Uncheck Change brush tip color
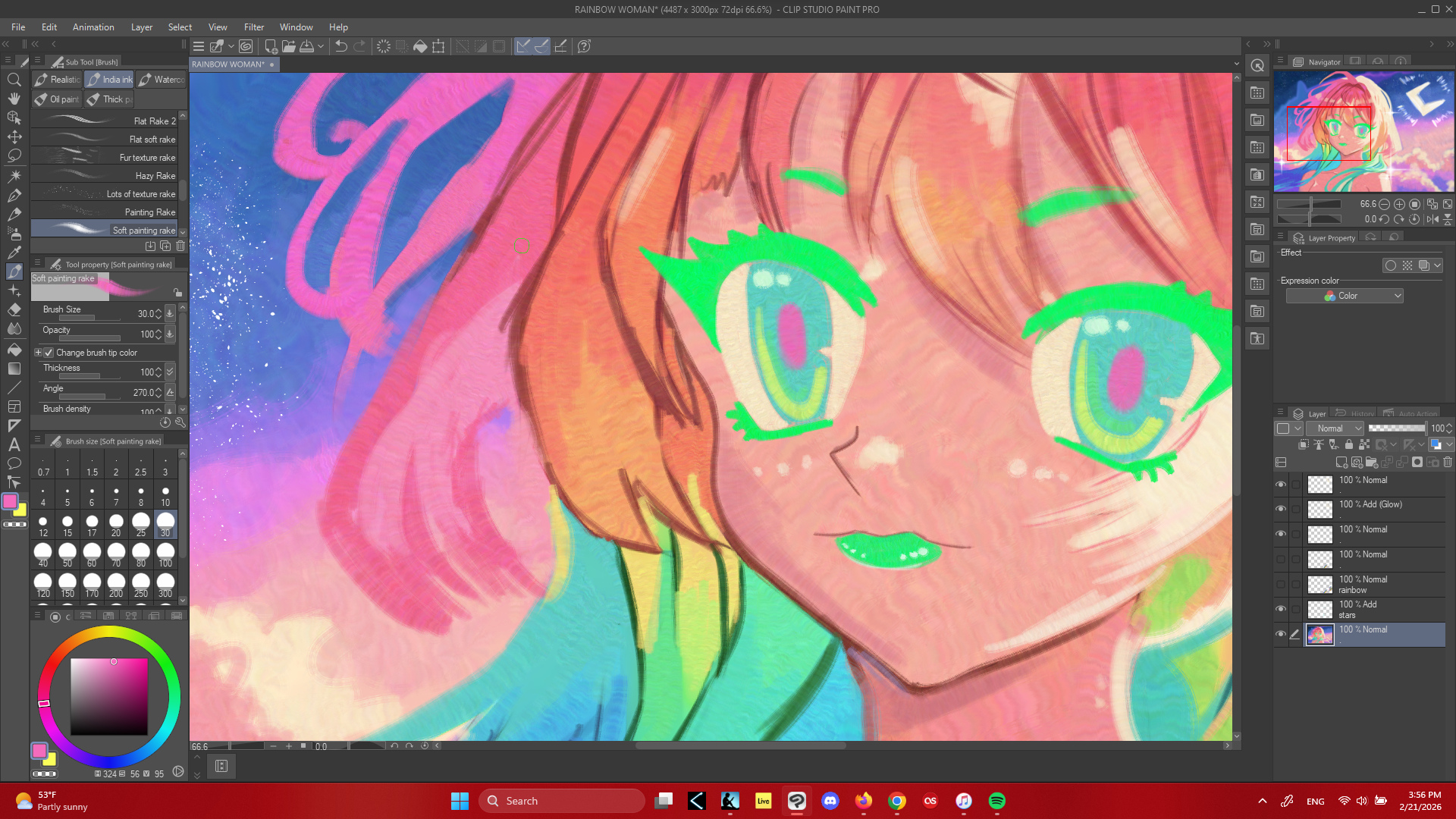The image size is (1456, 819). (49, 353)
